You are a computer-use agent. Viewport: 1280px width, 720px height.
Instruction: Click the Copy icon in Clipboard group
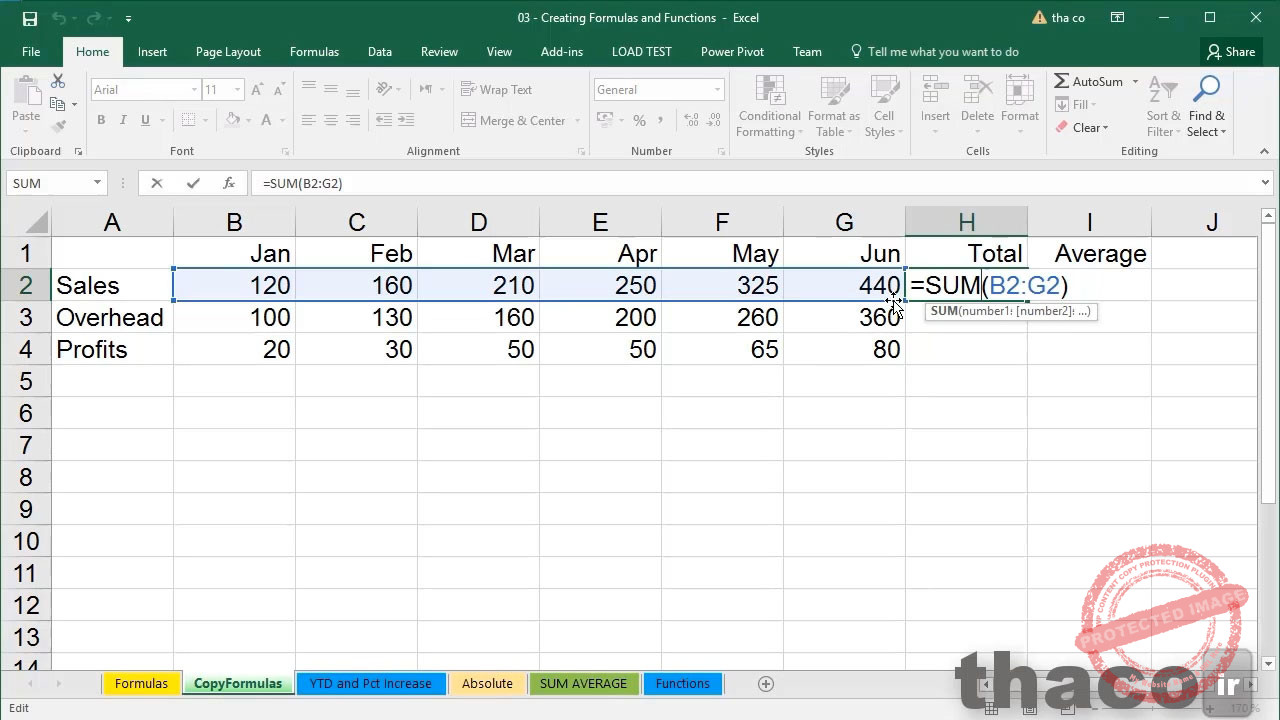58,104
